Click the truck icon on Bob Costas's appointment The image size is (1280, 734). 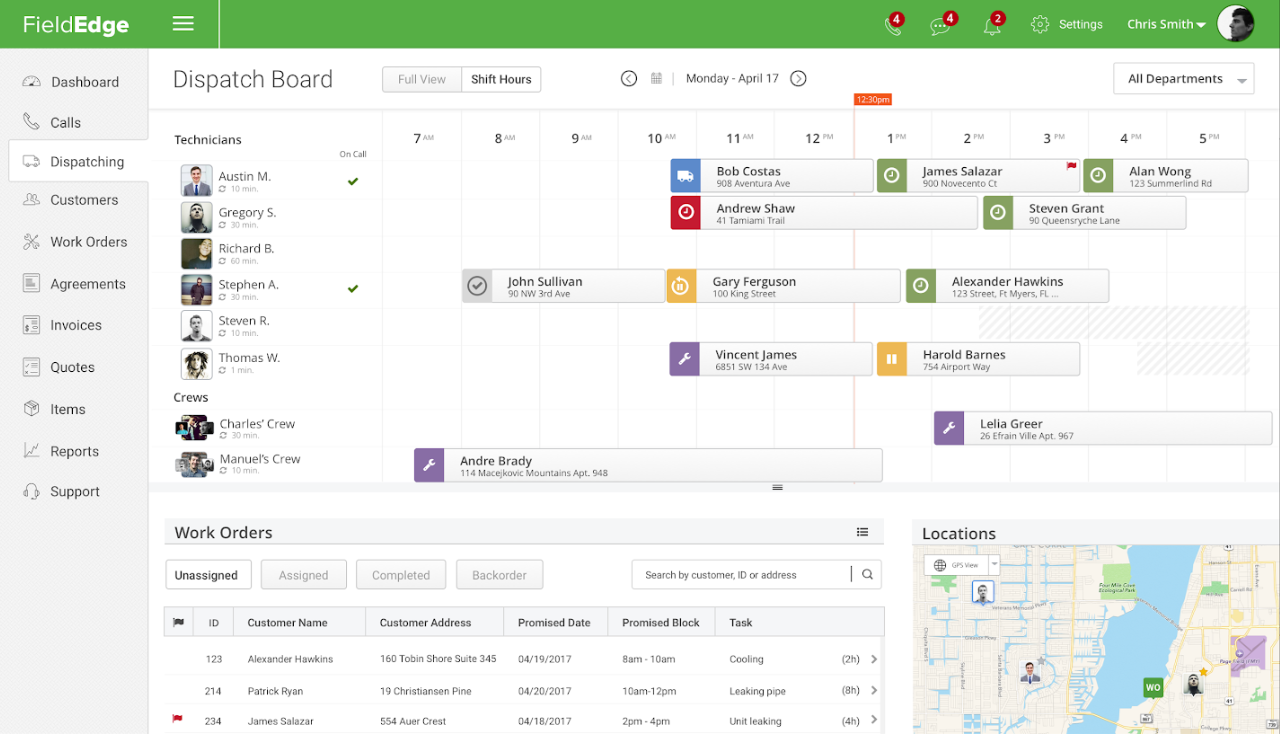click(684, 174)
